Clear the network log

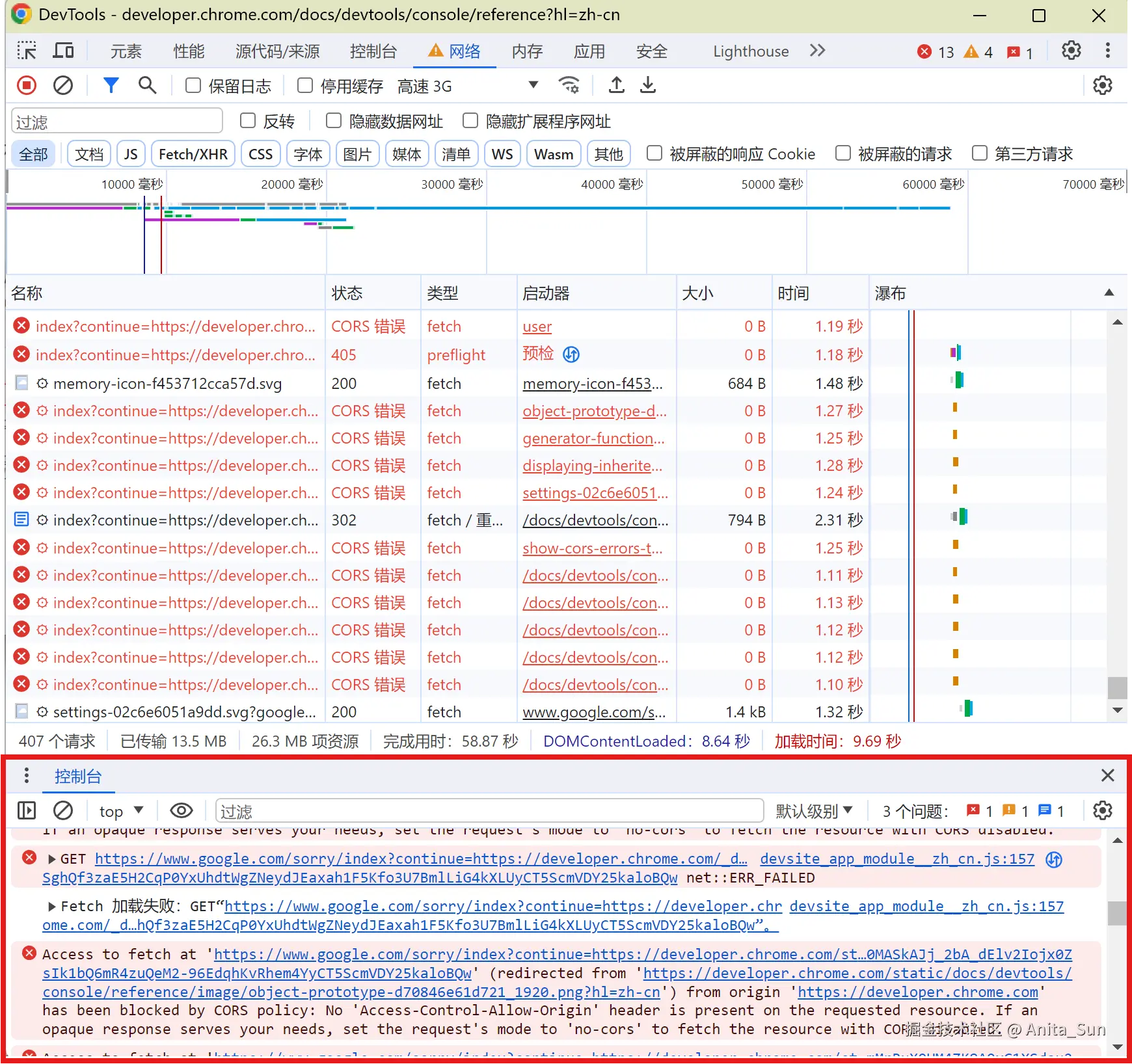[x=63, y=85]
